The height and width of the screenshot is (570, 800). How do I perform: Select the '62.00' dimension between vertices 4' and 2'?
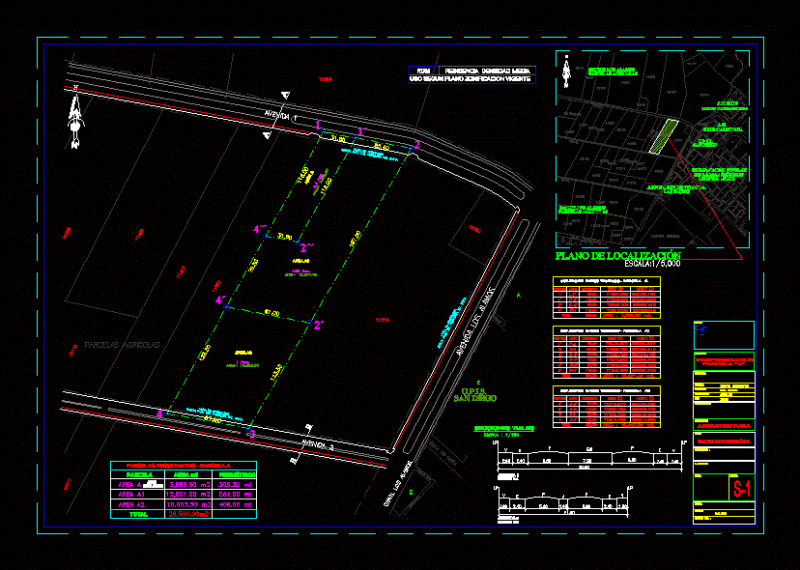pyautogui.click(x=270, y=313)
